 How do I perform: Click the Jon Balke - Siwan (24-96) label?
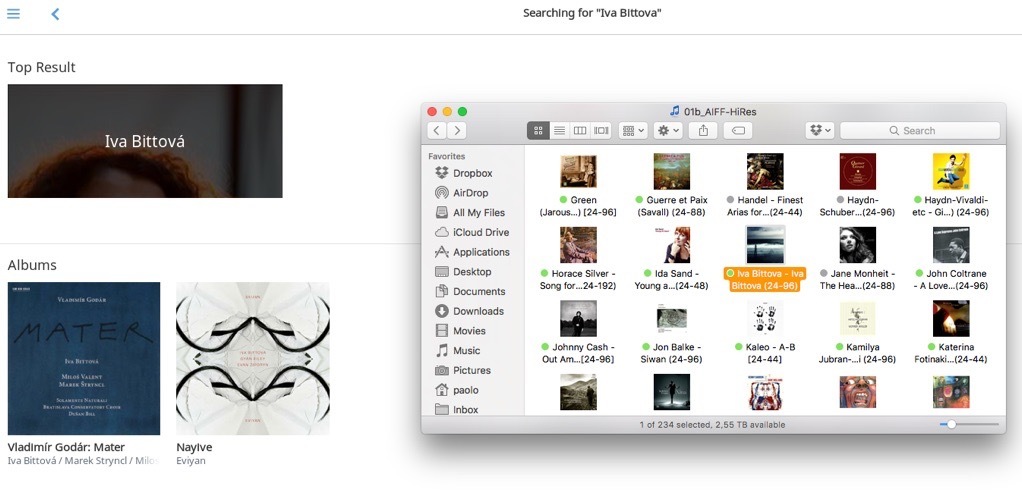pyautogui.click(x=671, y=353)
